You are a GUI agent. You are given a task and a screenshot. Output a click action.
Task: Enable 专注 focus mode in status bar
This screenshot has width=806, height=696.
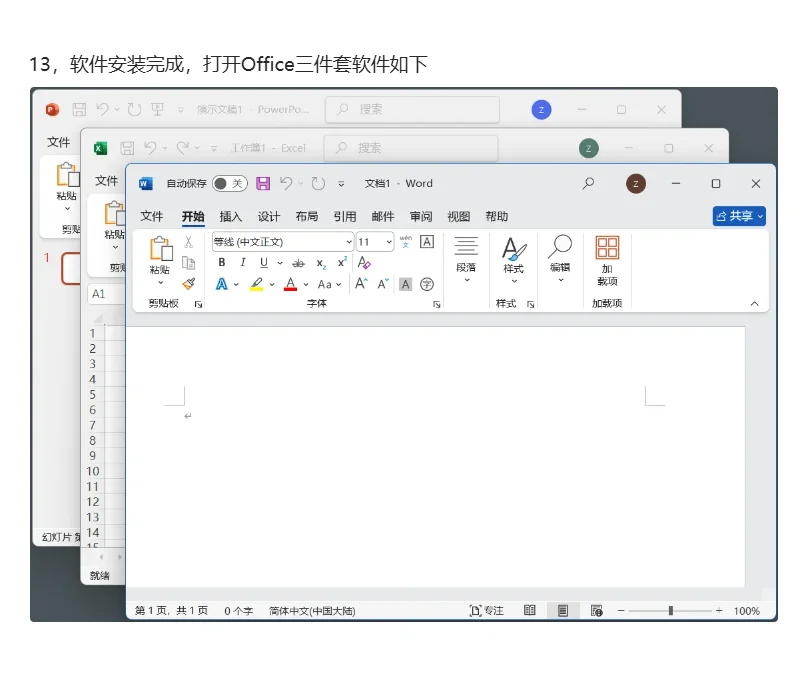(487, 610)
